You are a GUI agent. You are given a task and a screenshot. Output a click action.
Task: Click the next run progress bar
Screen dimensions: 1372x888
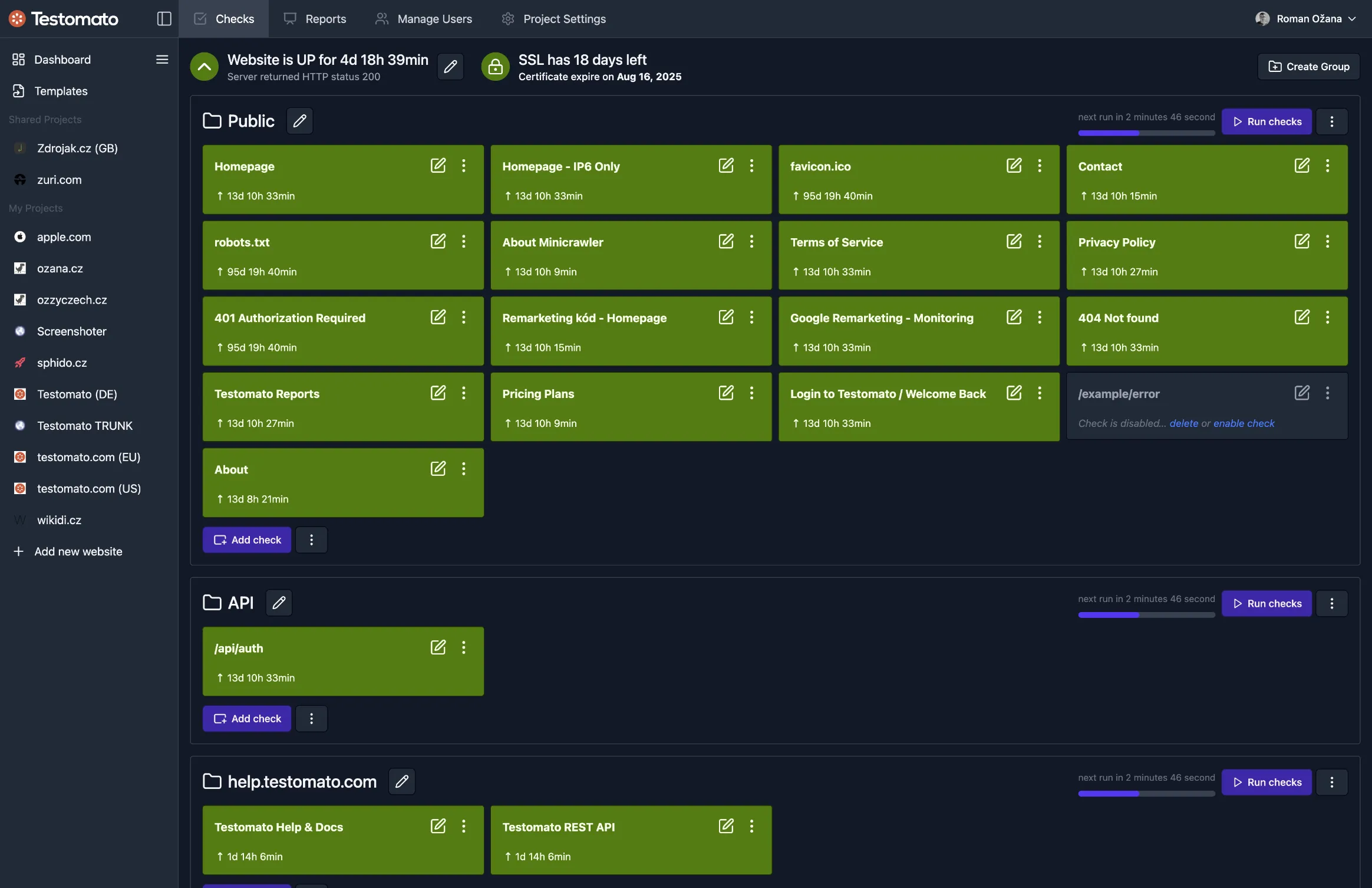[1145, 133]
